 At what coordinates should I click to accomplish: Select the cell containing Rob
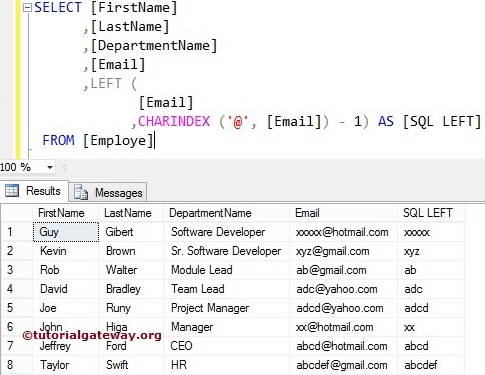66,270
